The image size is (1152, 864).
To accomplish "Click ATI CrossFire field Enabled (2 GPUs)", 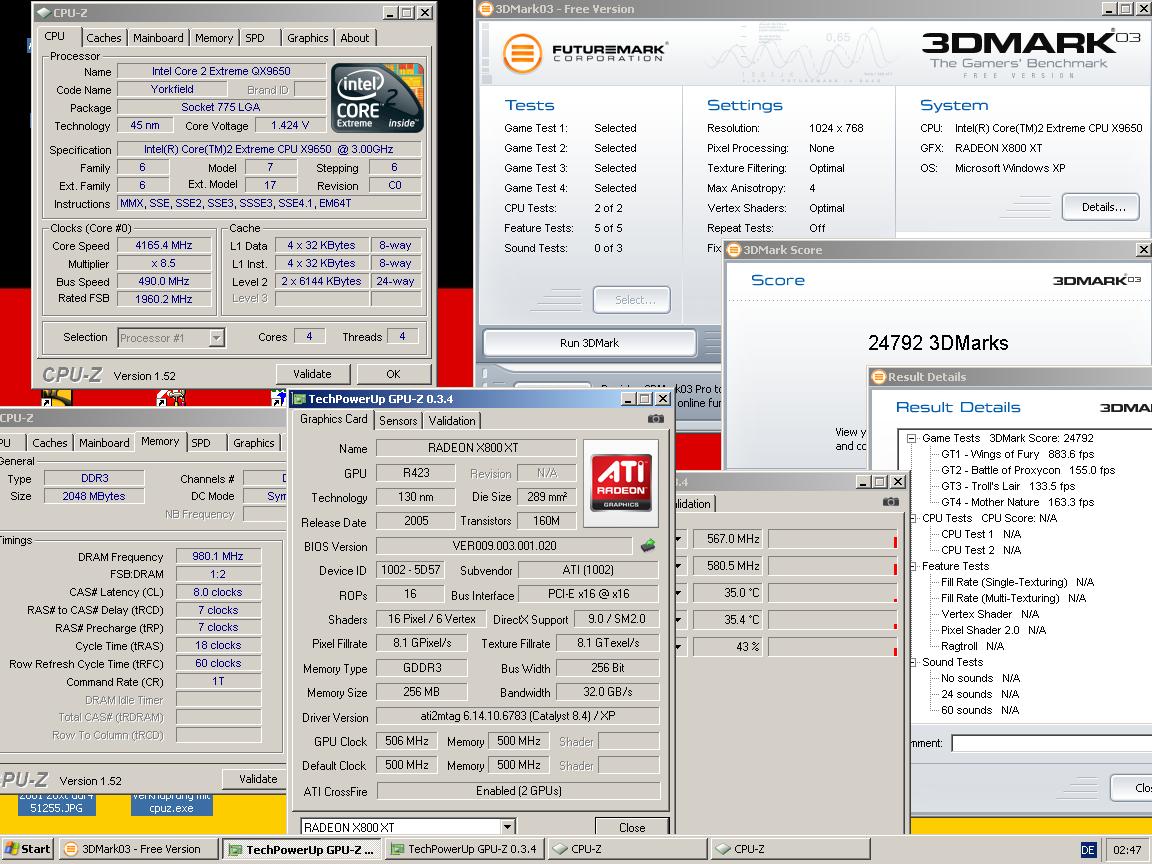I will tap(518, 791).
